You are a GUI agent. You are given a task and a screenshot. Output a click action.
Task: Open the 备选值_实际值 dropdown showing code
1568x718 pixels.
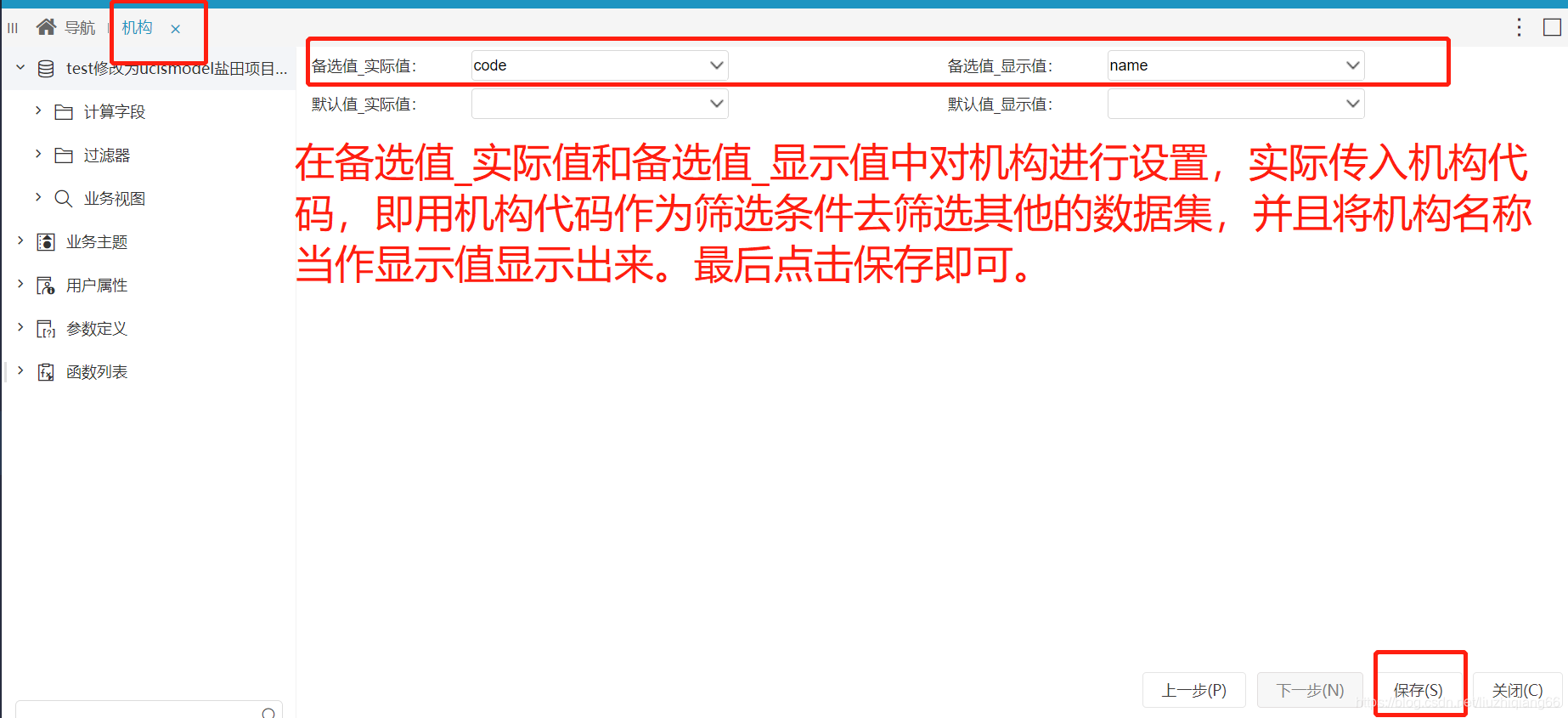click(x=600, y=65)
